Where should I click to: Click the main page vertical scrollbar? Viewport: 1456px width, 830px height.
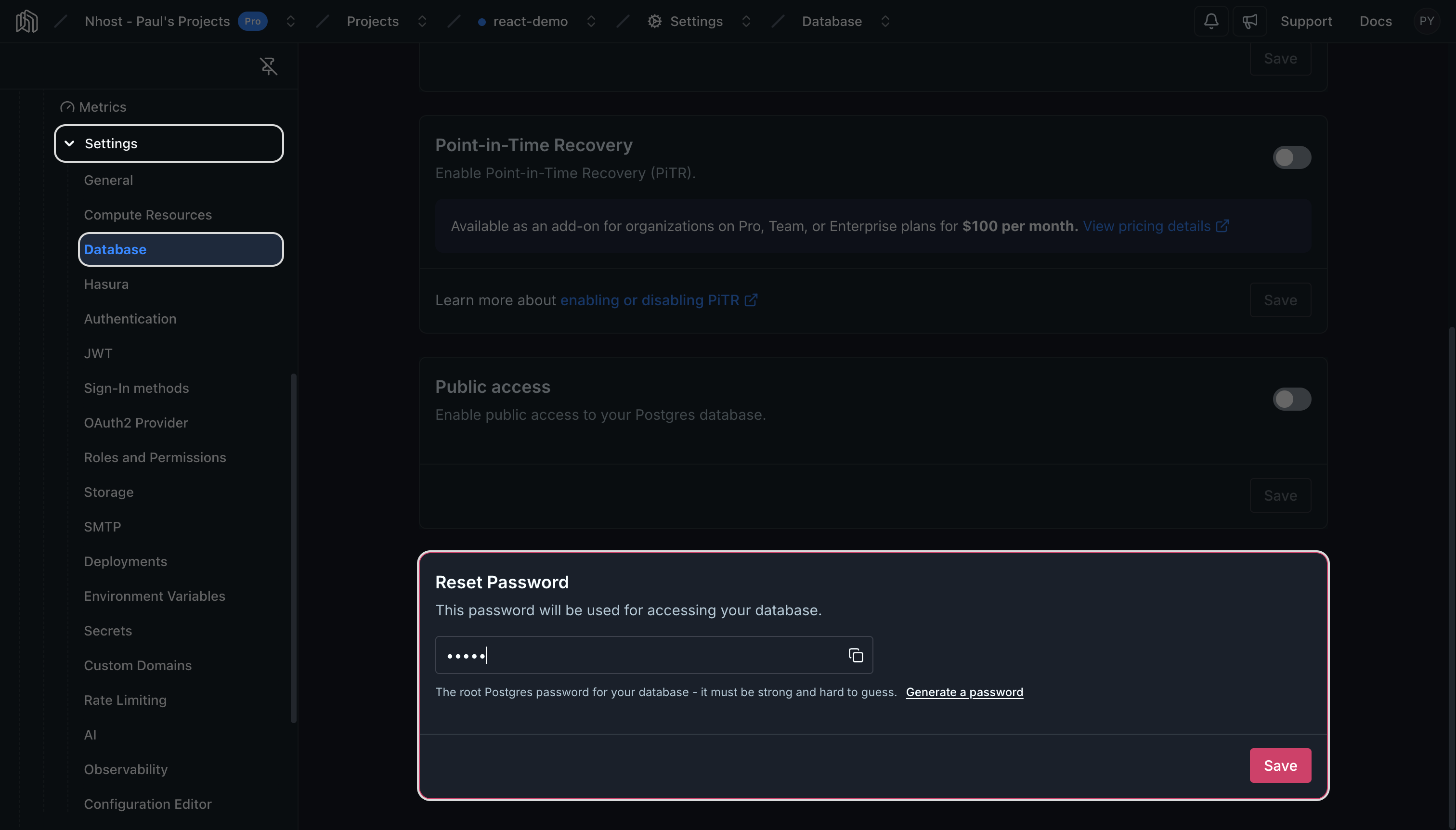pos(1452,577)
